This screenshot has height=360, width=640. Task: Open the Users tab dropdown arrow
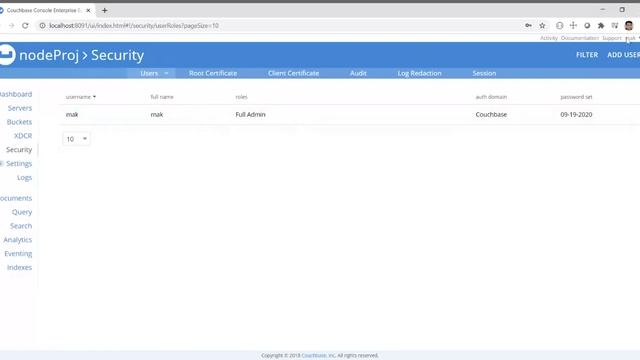(x=166, y=73)
